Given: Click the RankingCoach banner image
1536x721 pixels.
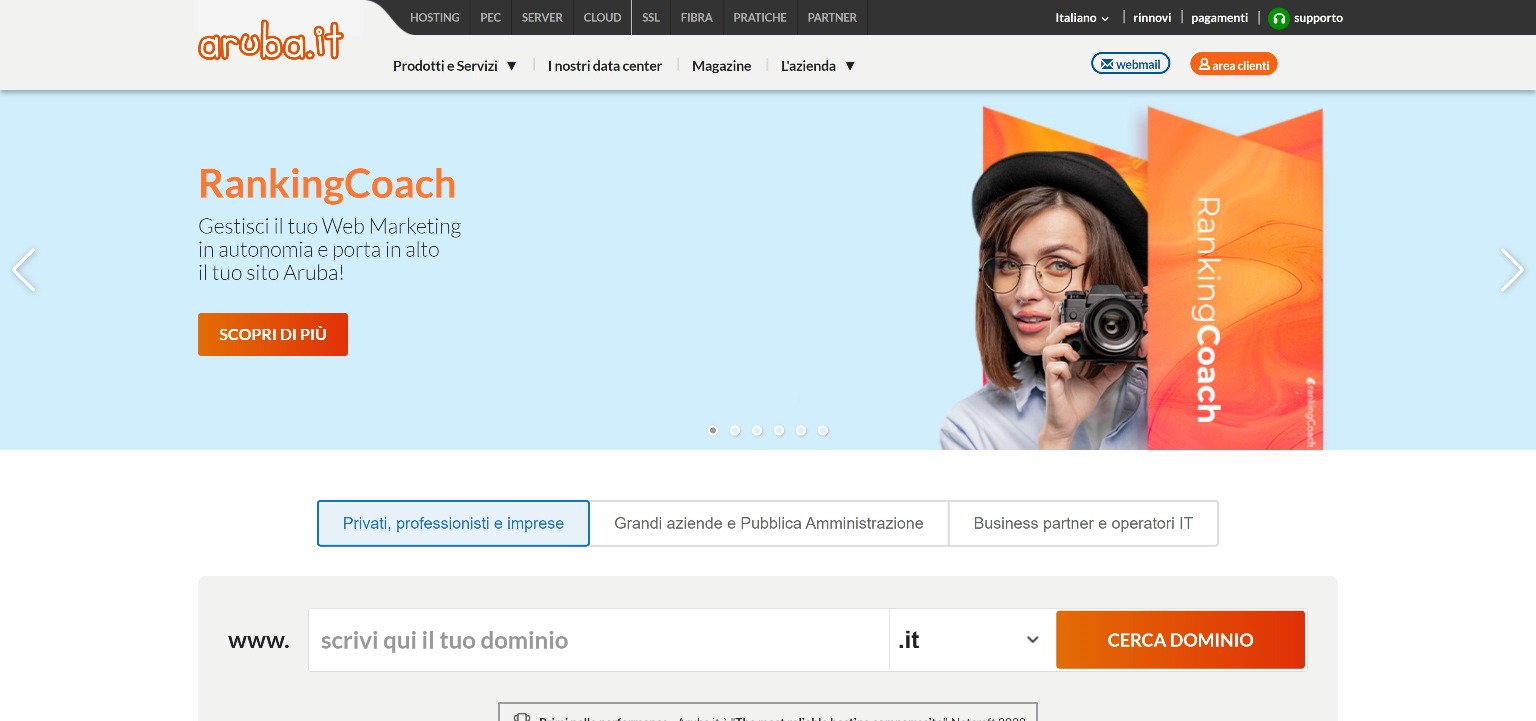Looking at the screenshot, I should (x=1131, y=277).
